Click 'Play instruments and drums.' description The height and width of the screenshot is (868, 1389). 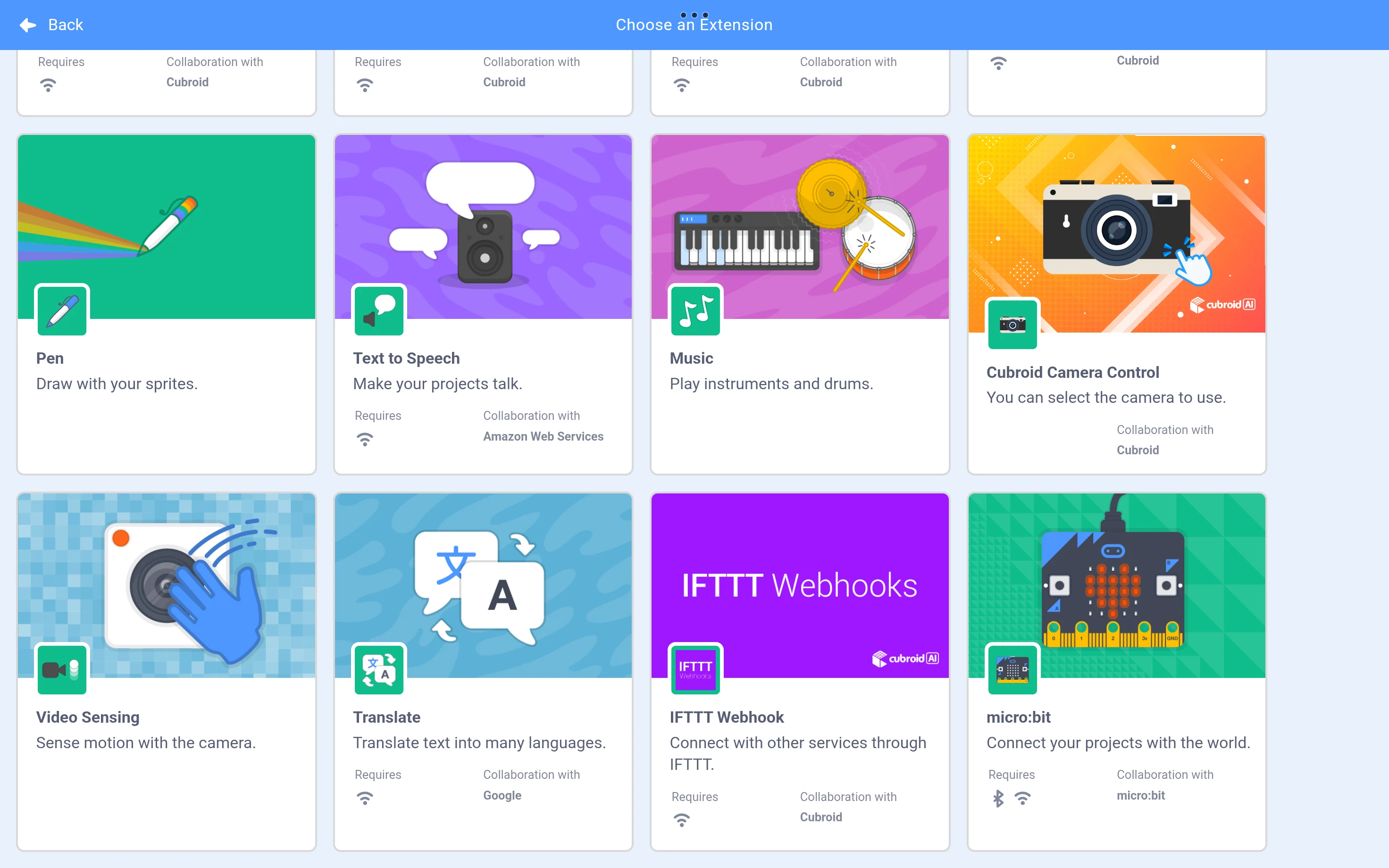coord(771,384)
